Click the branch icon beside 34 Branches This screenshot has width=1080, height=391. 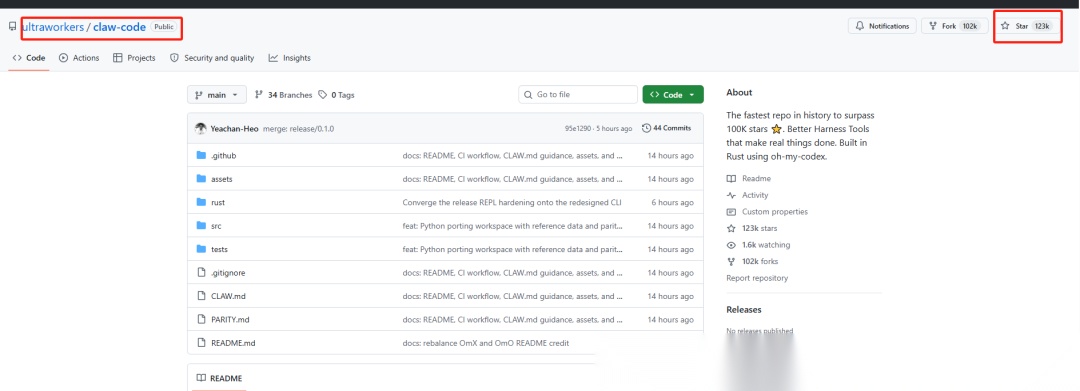[x=259, y=95]
